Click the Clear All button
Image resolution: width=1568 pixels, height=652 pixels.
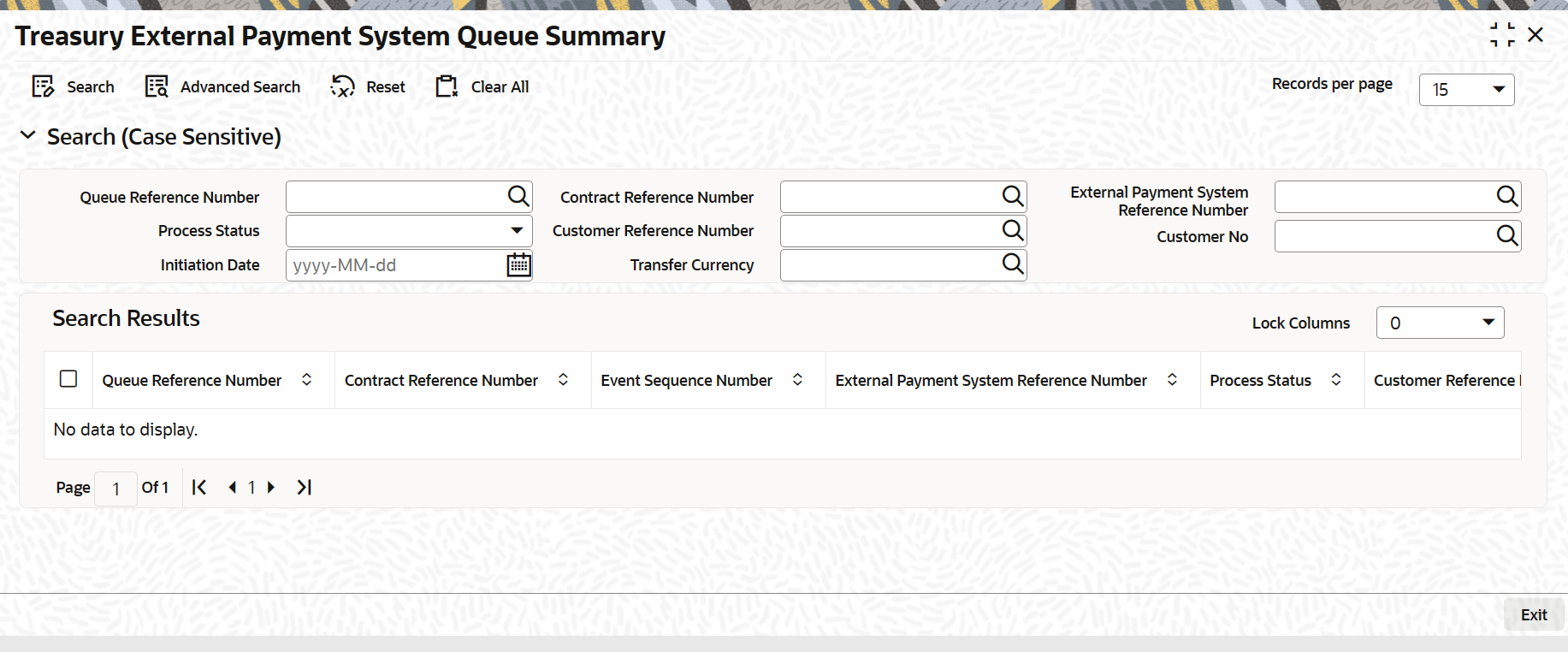[482, 86]
